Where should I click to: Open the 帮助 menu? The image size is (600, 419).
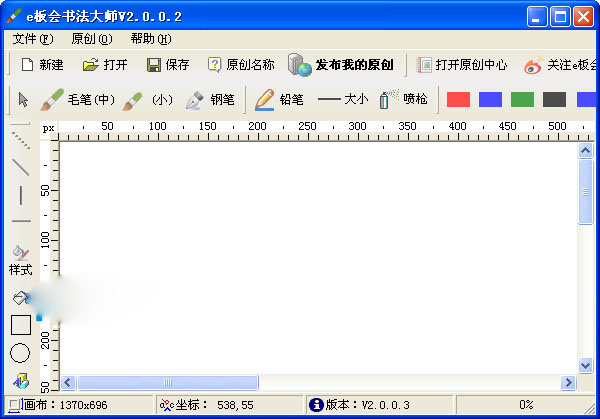[150, 39]
